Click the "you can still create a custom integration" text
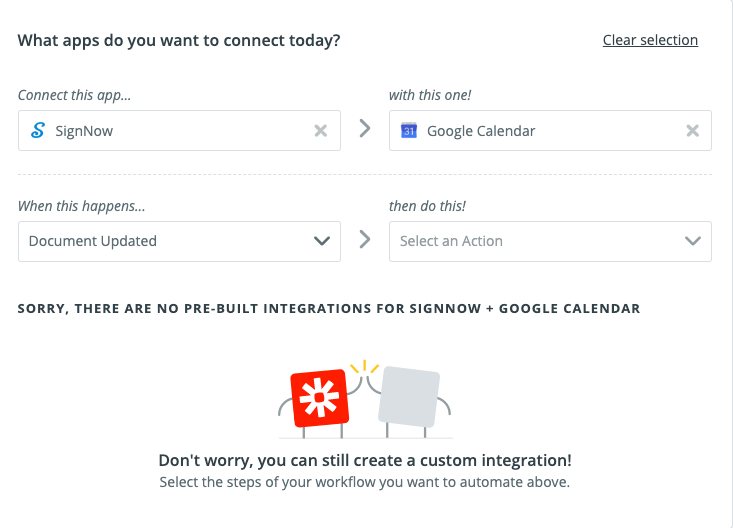The height and width of the screenshot is (528, 733). coord(365,461)
